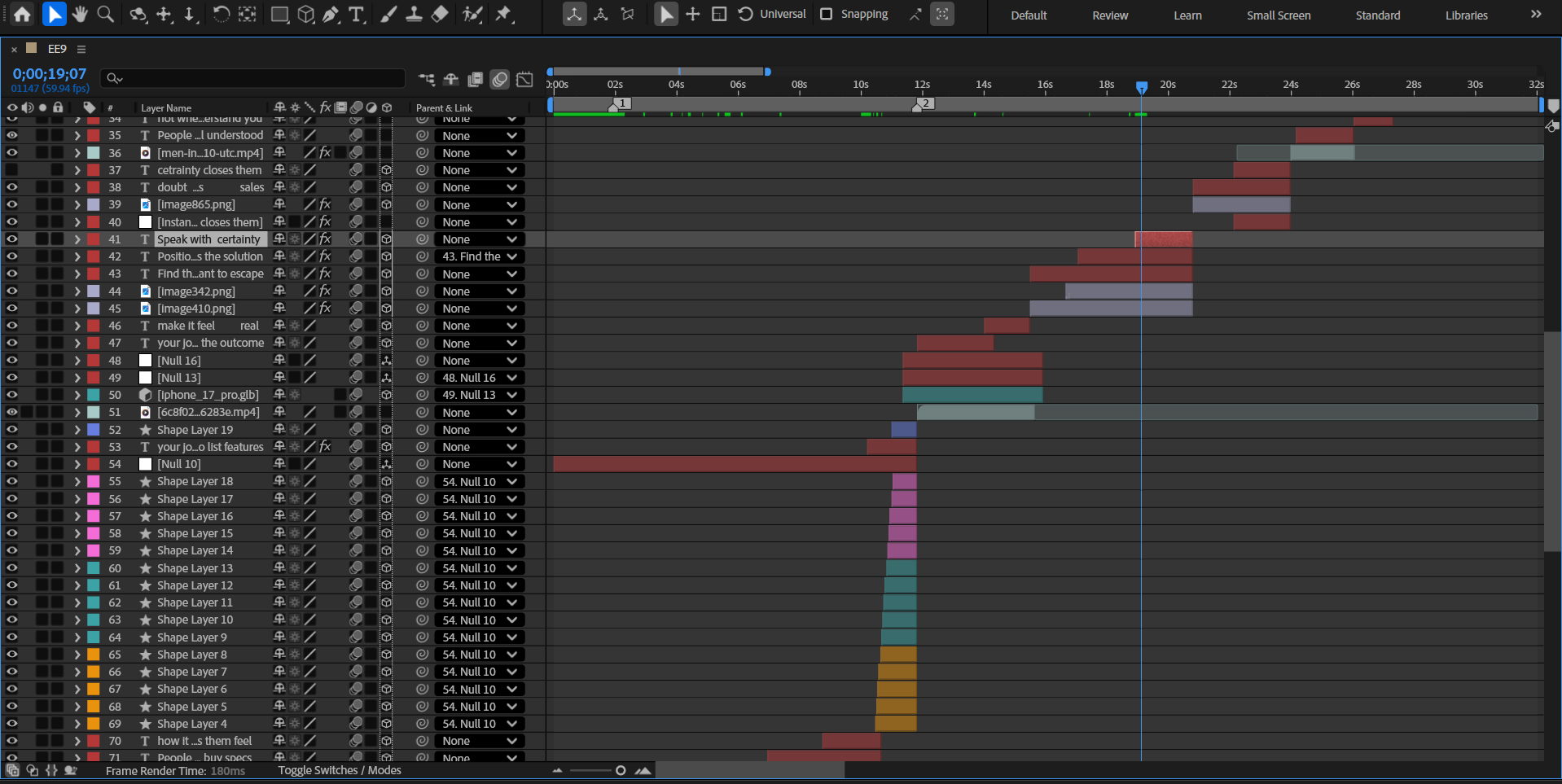The height and width of the screenshot is (784, 1562).
Task: Select the Zoom tool in toolbar
Action: point(106,15)
